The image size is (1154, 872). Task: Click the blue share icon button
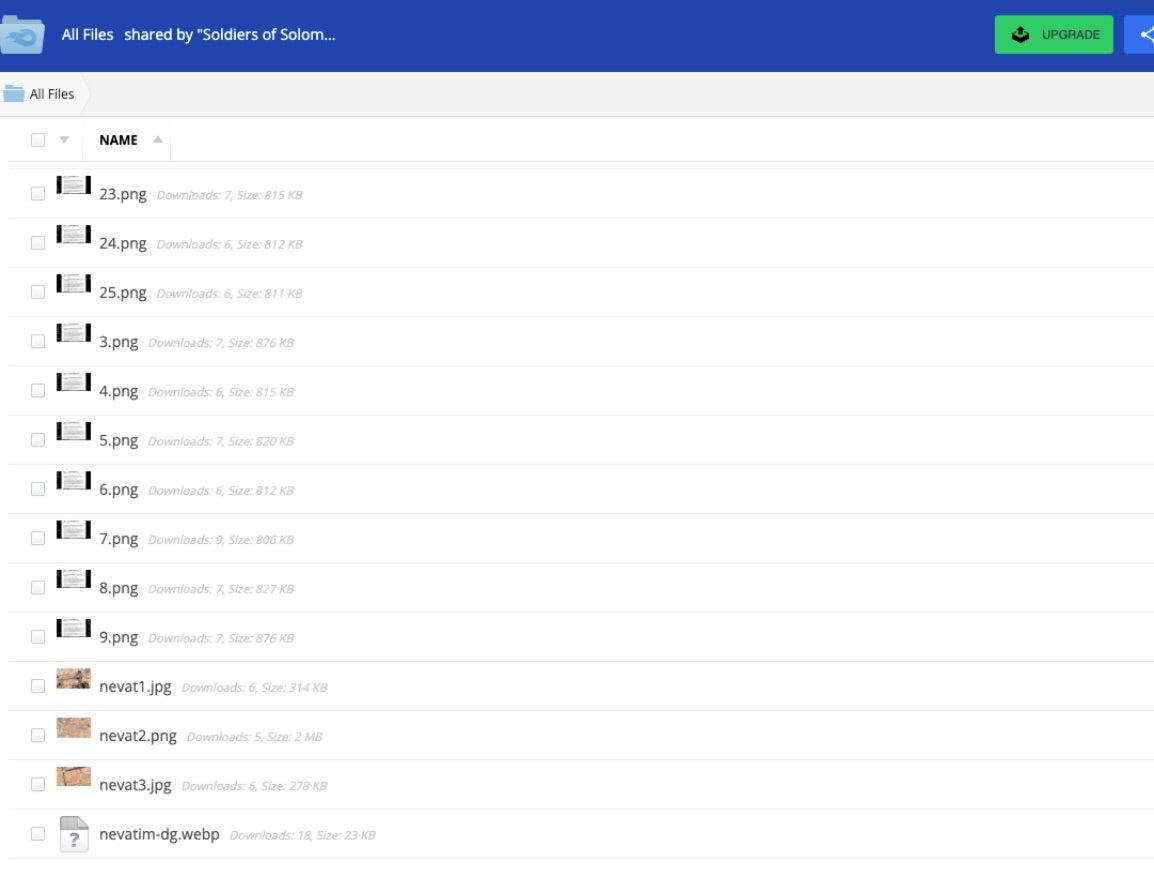[1141, 34]
